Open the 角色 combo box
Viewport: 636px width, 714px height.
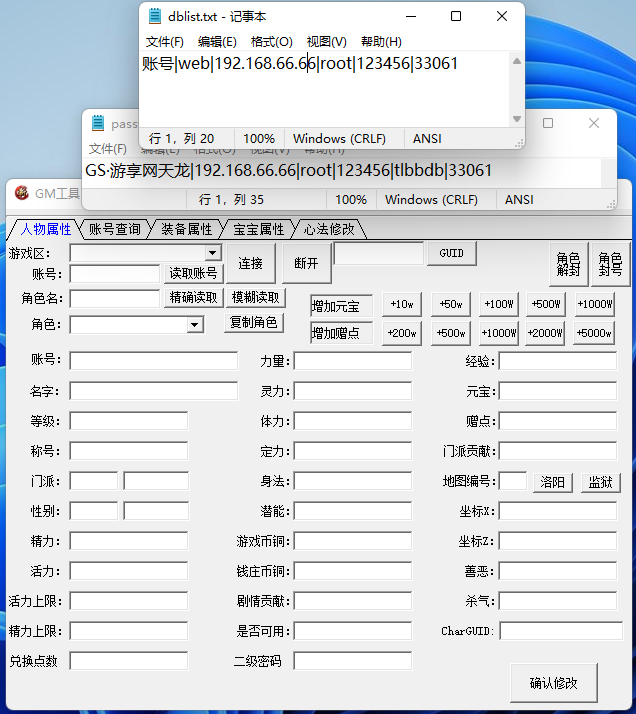tap(194, 325)
